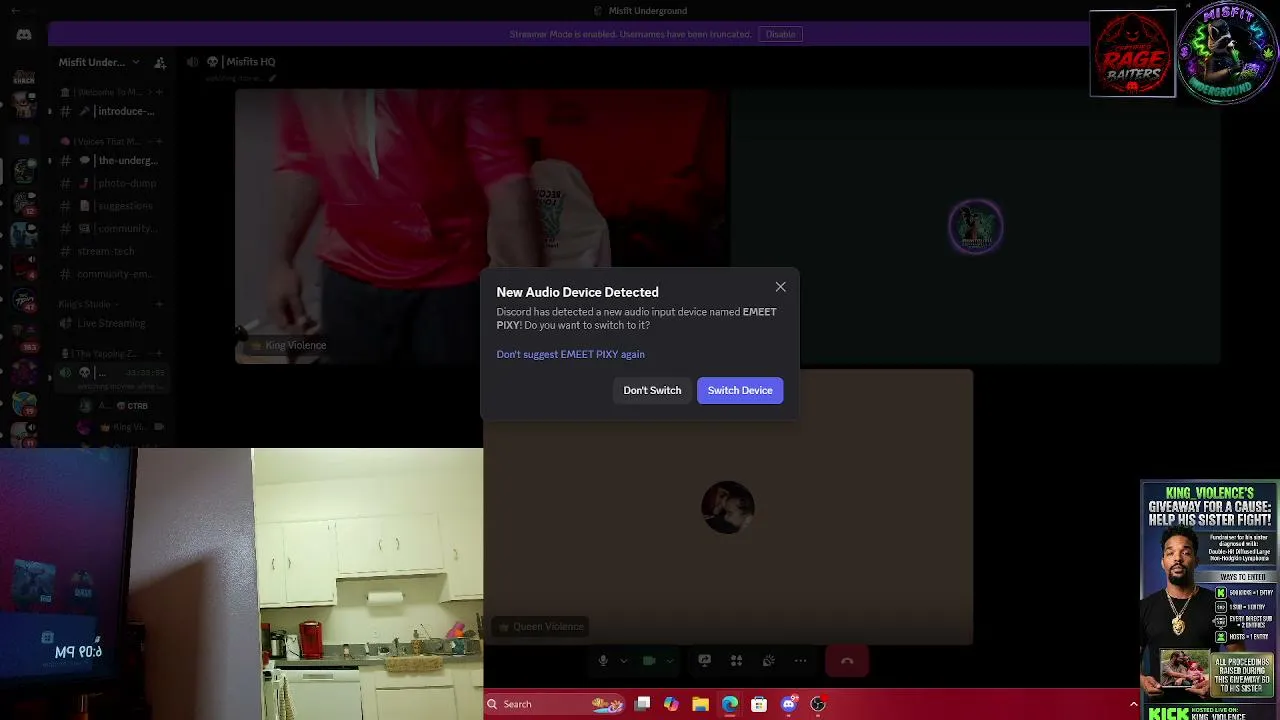This screenshot has width=1280, height=720.
Task: Show hidden system tray icons
Action: (x=1133, y=704)
